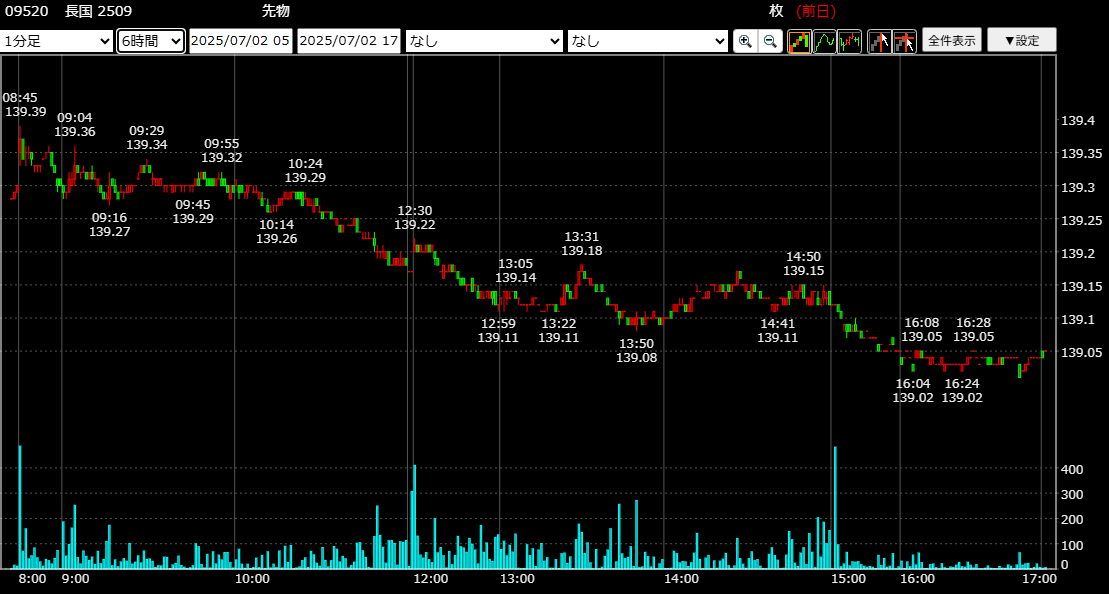Zoom in with the magnifier plus icon
Image resolution: width=1109 pixels, height=594 pixels.
[745, 41]
